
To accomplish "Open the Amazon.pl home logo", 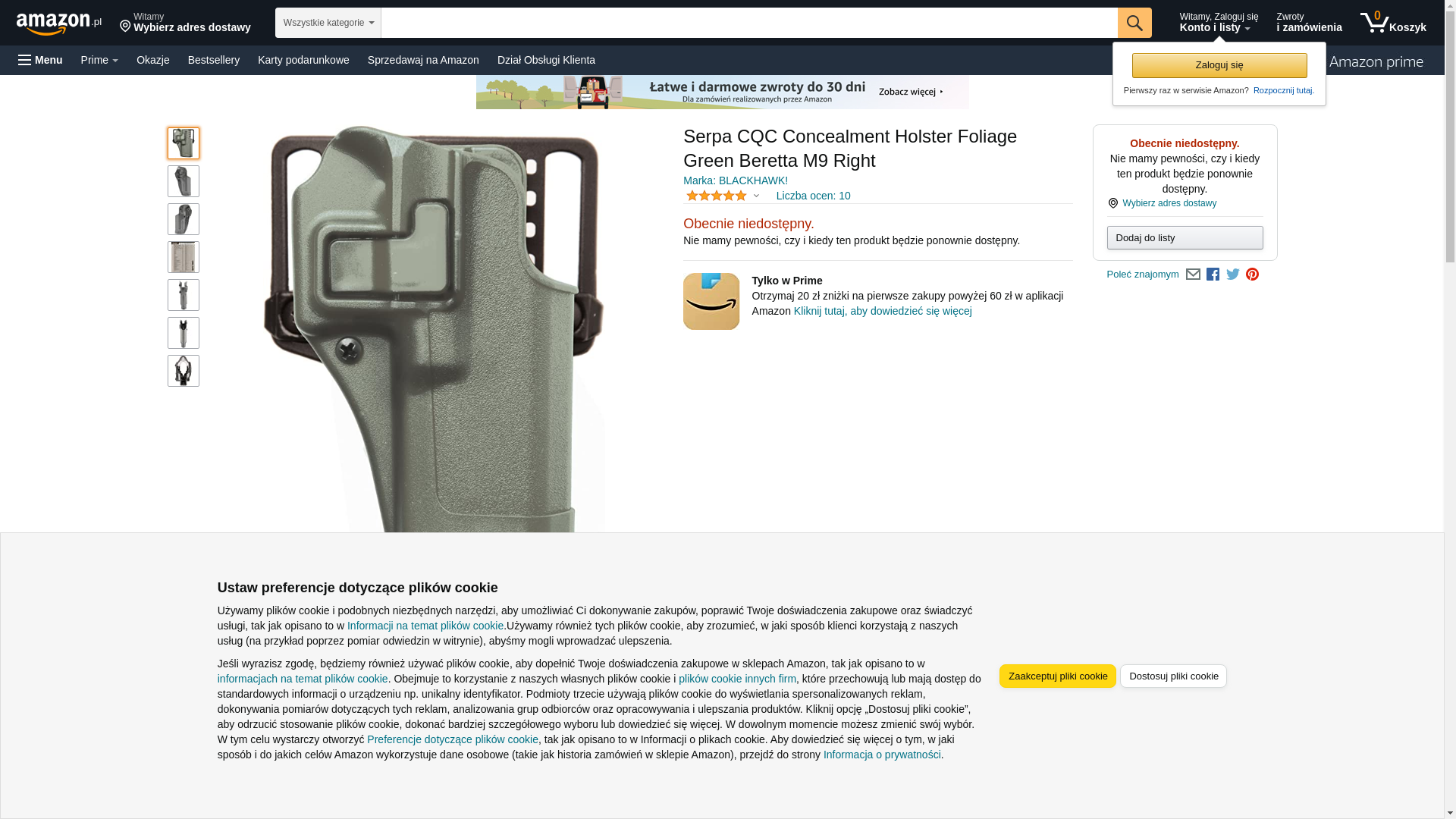I will (x=59, y=24).
